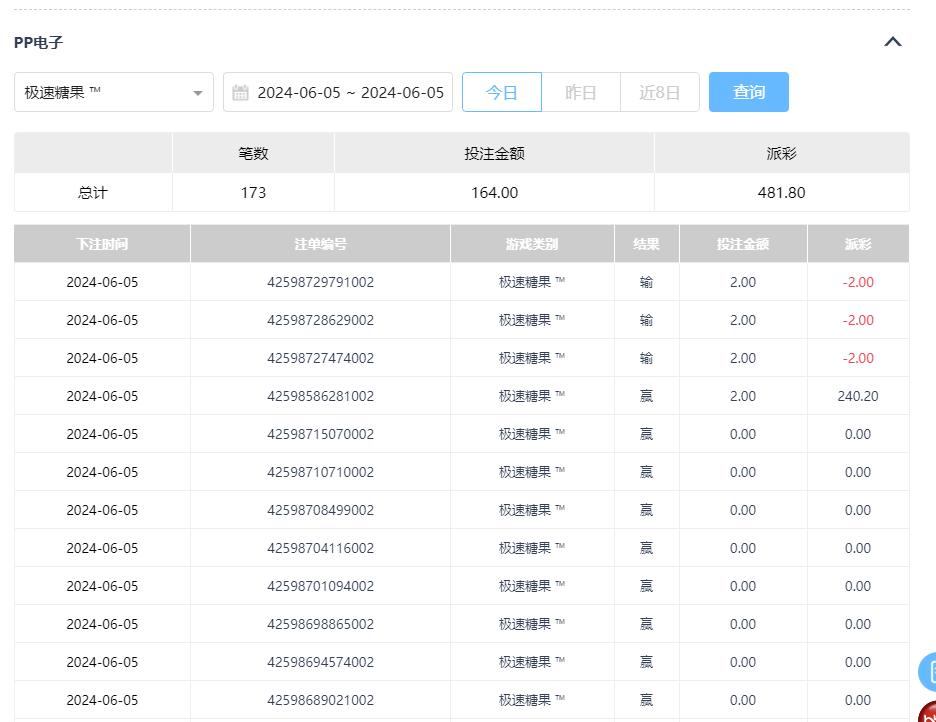The height and width of the screenshot is (722, 936).
Task: Open the blue floating widget icon
Action: pos(928,671)
